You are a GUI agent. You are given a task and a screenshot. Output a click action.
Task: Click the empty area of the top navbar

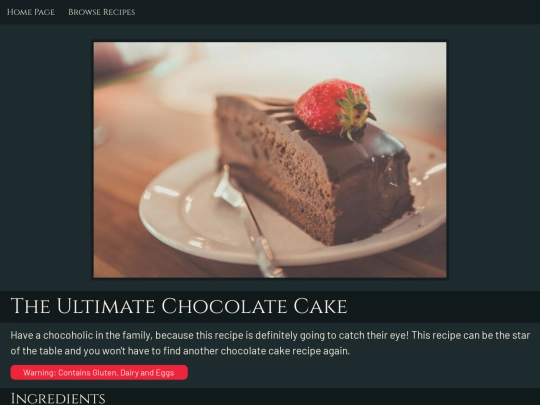click(x=338, y=12)
